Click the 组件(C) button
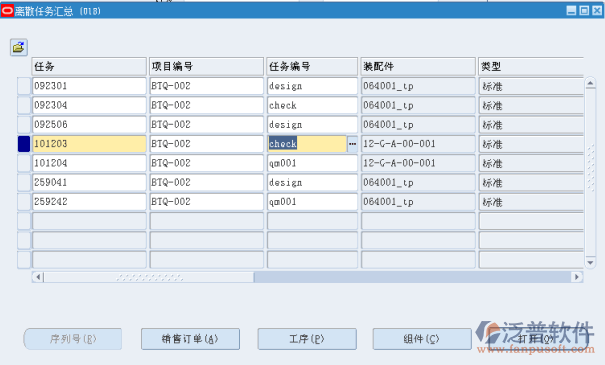605x365 pixels. pos(422,339)
